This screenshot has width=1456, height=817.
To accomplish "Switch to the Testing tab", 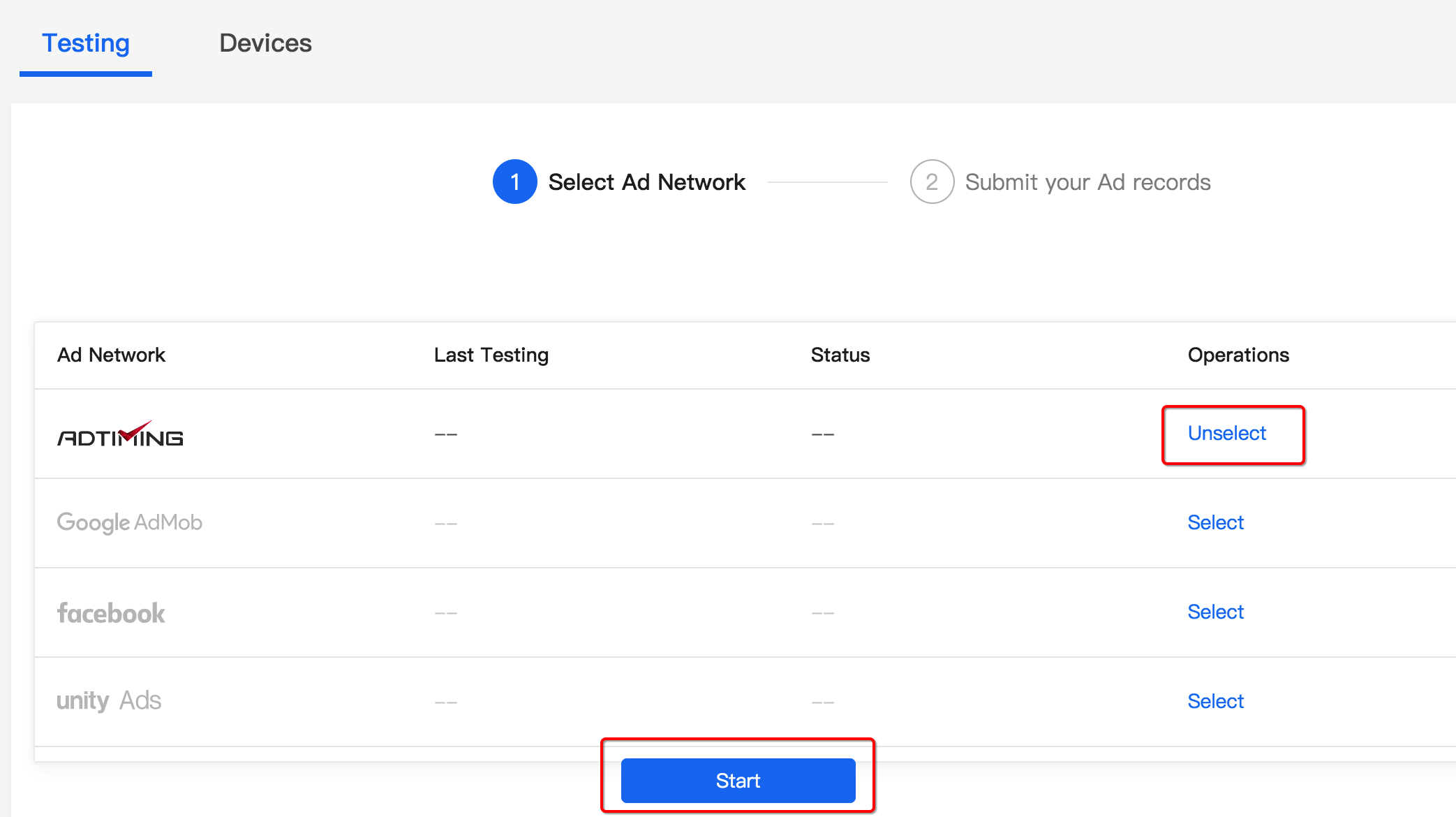I will (x=85, y=43).
